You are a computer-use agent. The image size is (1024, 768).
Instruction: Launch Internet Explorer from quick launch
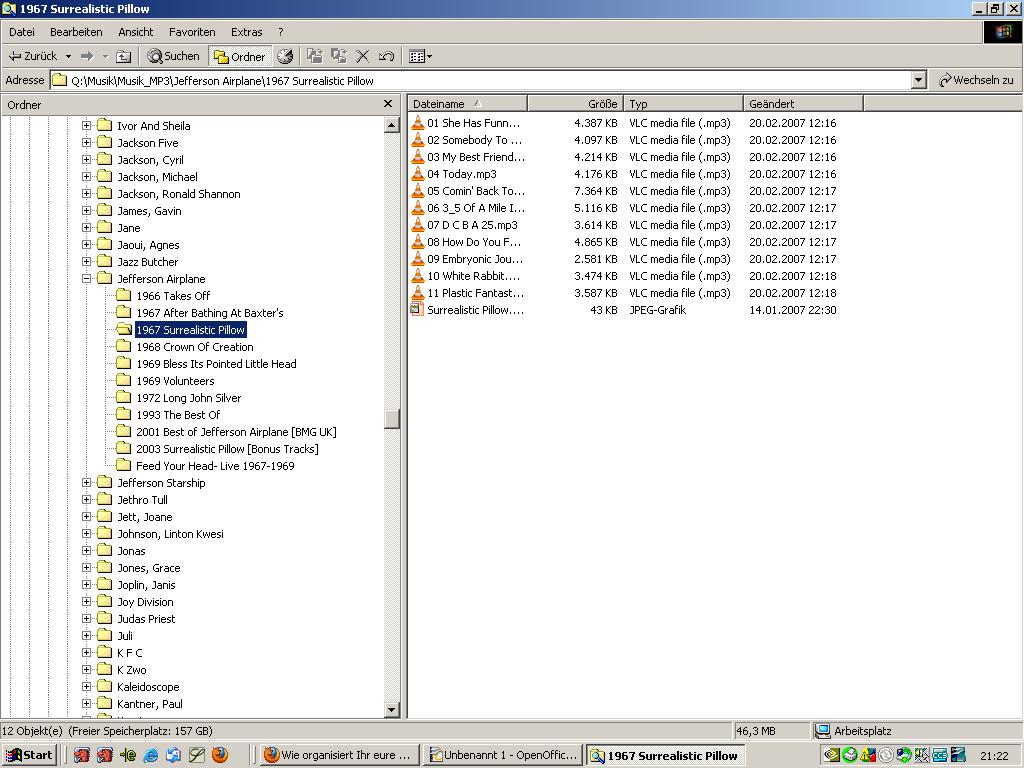[151, 755]
